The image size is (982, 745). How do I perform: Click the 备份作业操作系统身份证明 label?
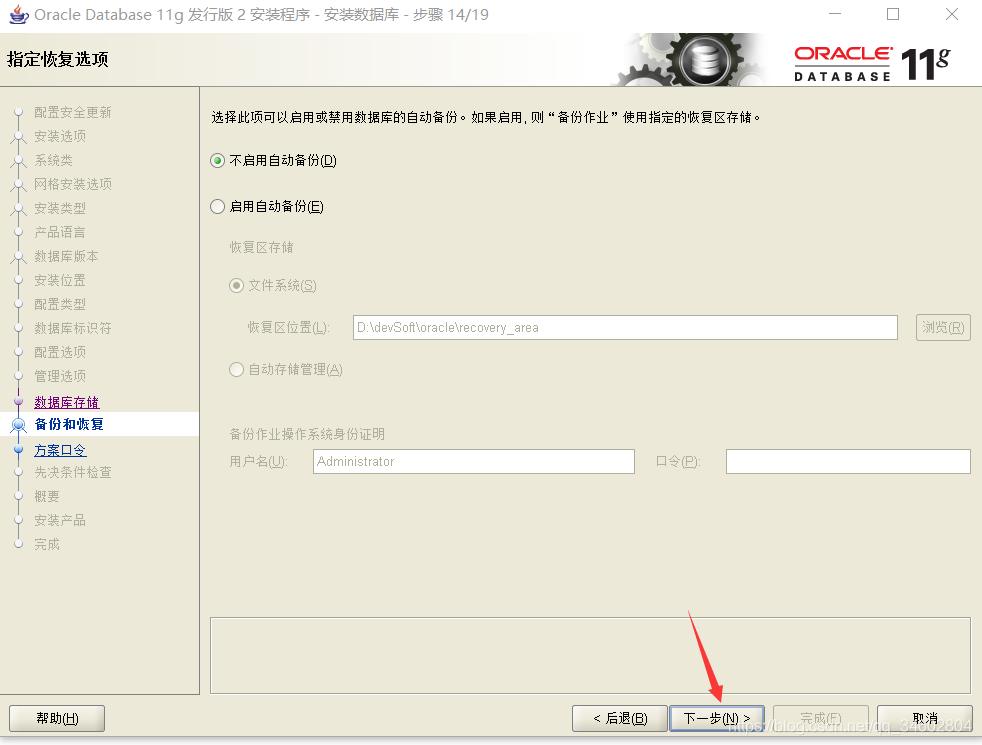[x=307, y=434]
